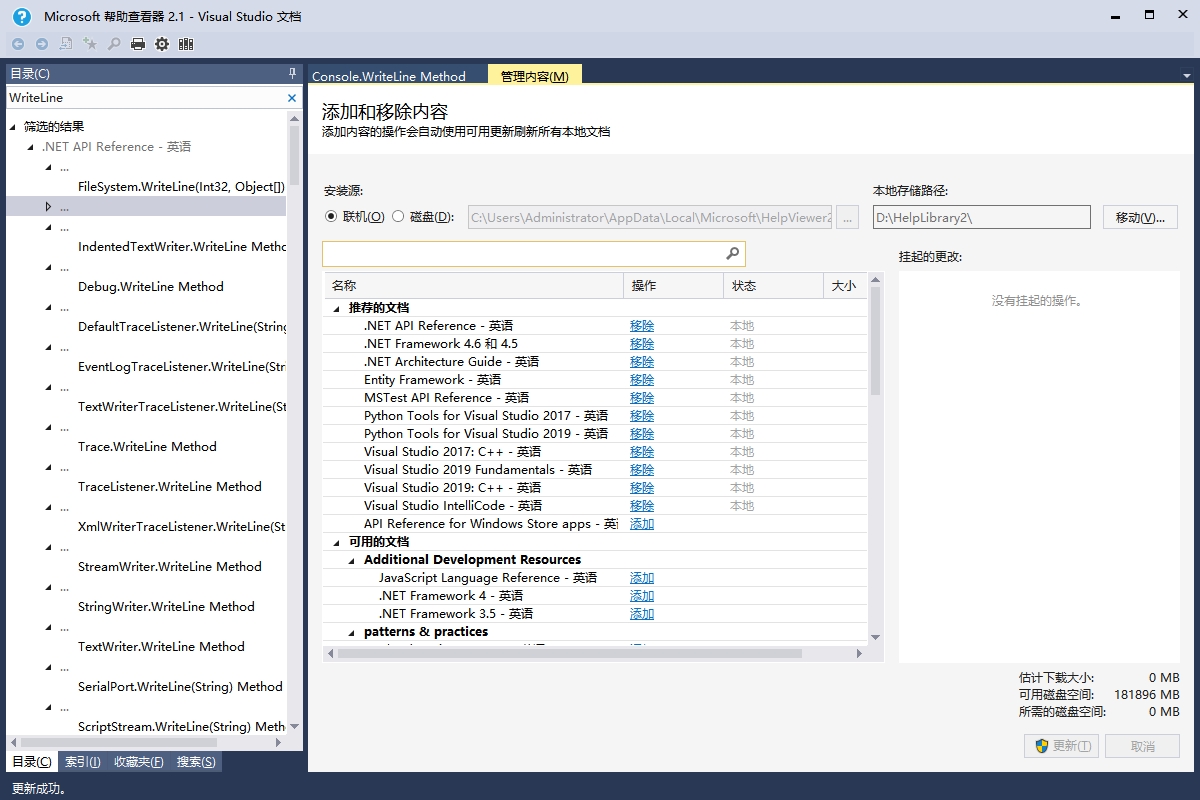Click the 操作 column header

click(674, 286)
